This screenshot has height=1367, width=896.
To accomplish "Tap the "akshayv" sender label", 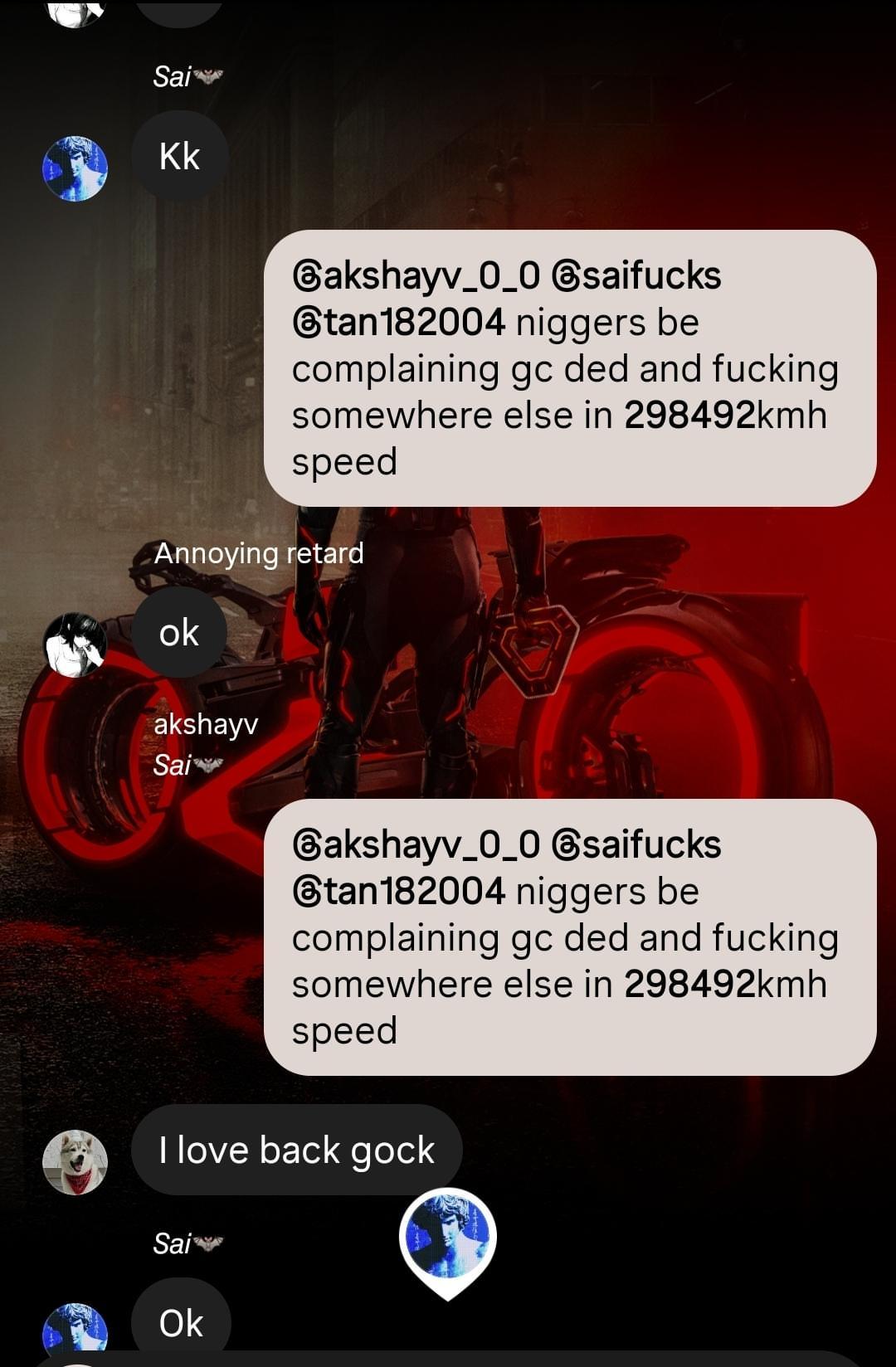I will pos(206,724).
